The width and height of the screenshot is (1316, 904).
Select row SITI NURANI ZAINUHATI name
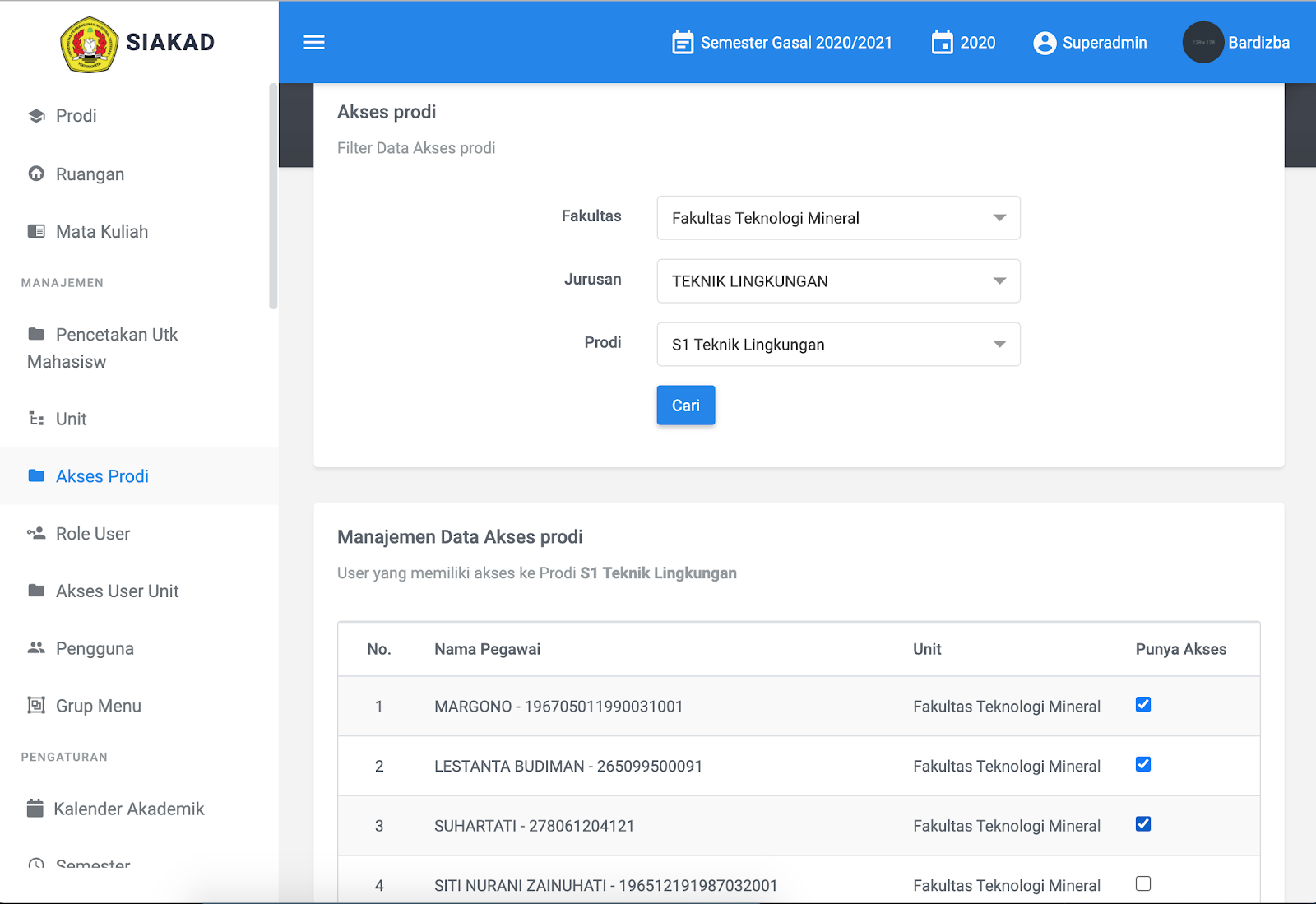tap(606, 886)
